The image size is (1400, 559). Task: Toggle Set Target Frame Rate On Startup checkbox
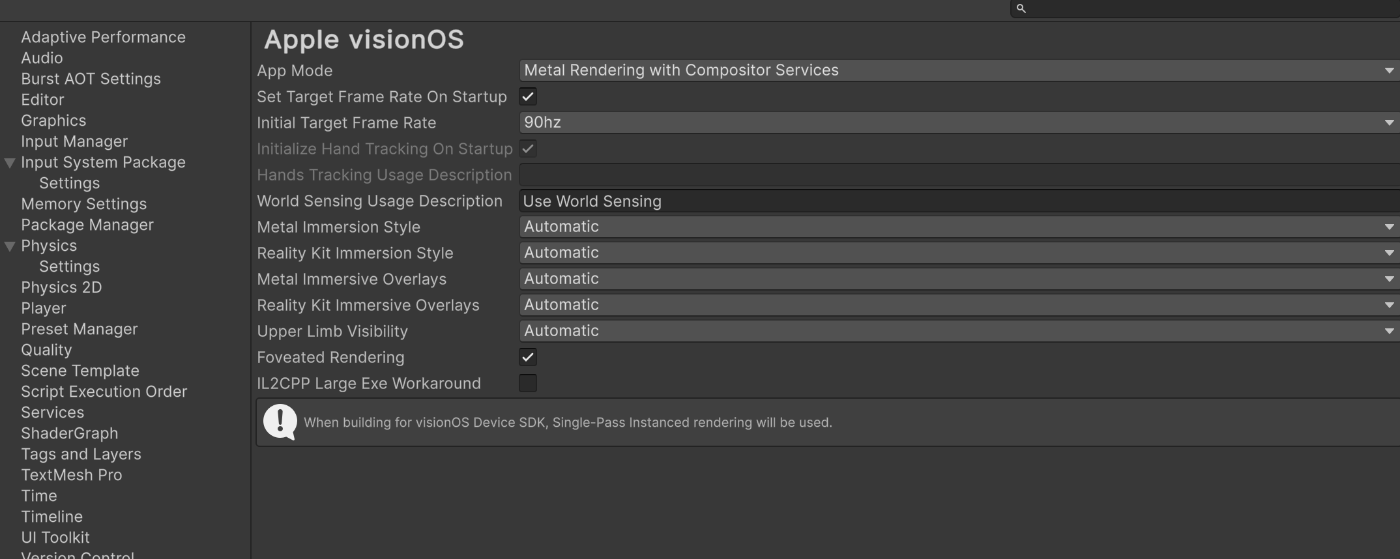point(528,97)
